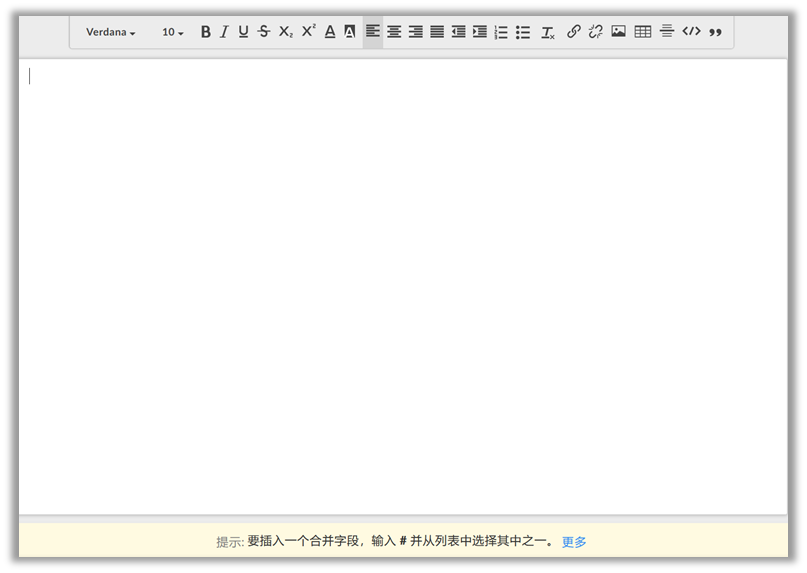Insert a table
Image resolution: width=807 pixels, height=573 pixels.
click(x=643, y=32)
